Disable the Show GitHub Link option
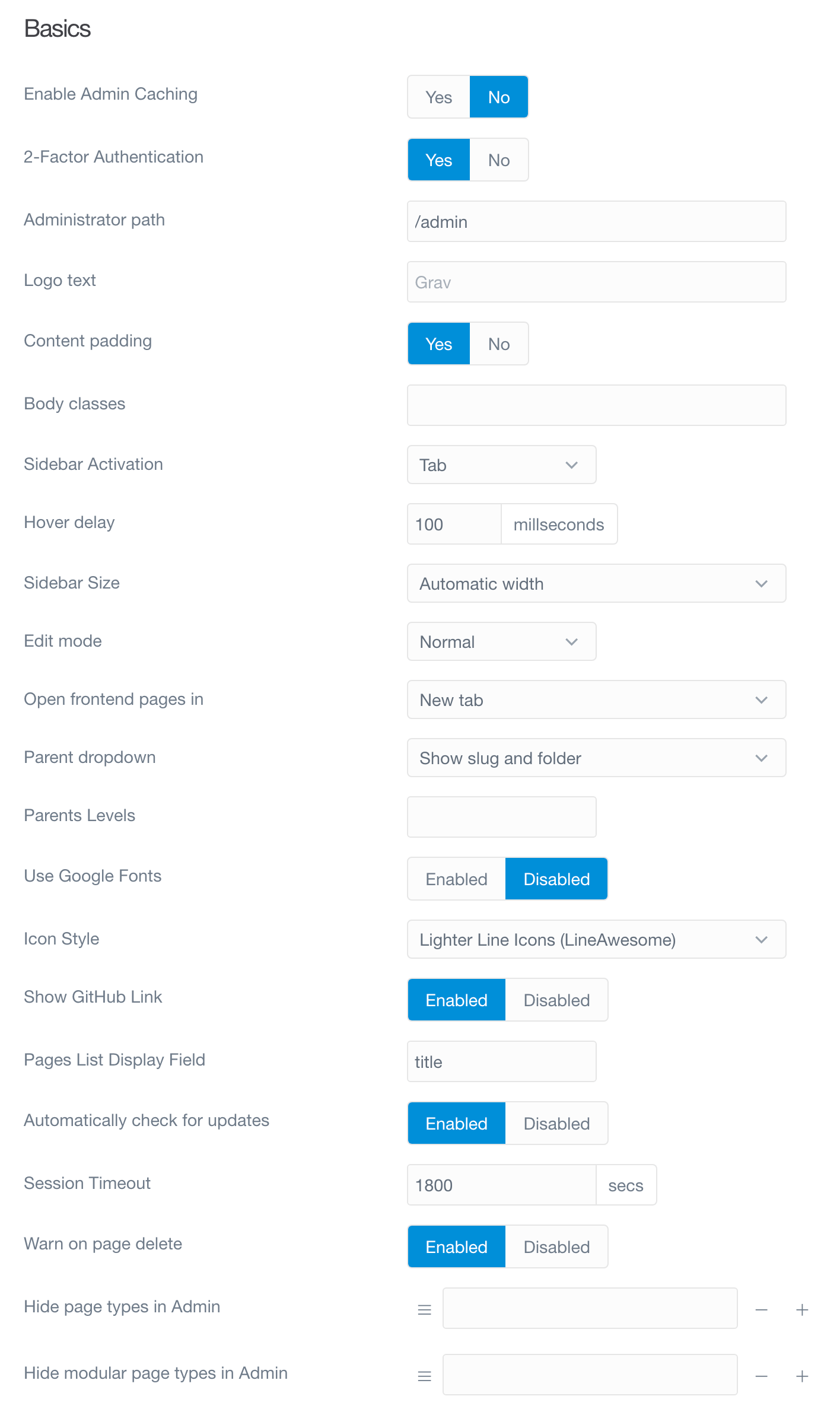This screenshot has width=840, height=1412. pos(556,1000)
